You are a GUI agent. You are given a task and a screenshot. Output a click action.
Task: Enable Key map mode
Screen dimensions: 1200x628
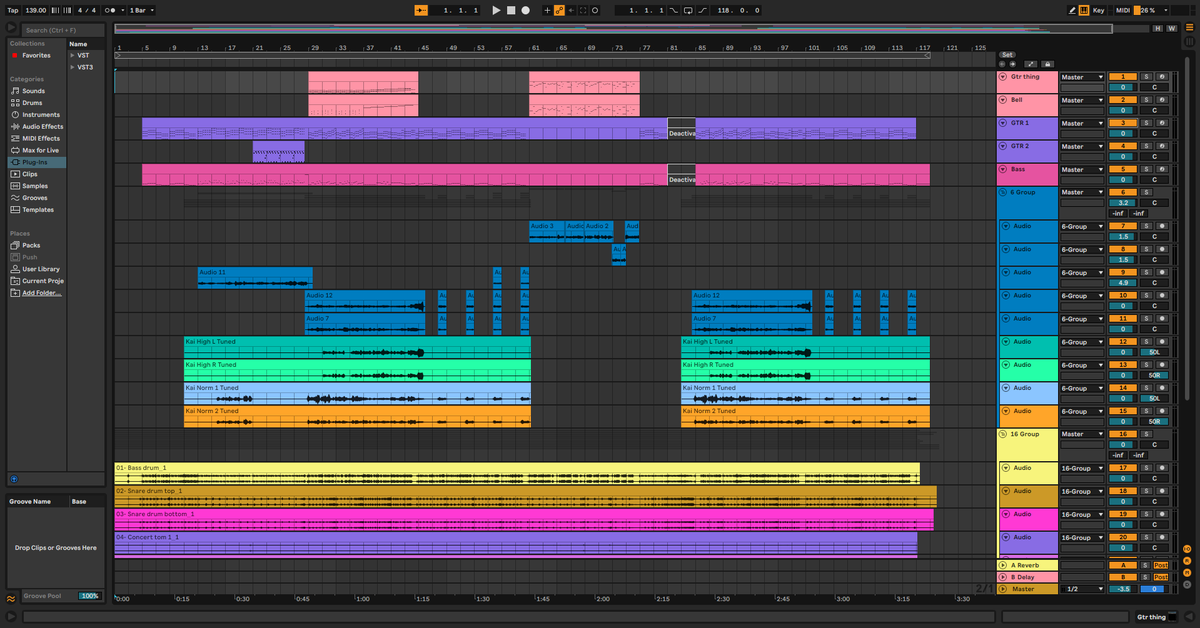click(x=1099, y=10)
